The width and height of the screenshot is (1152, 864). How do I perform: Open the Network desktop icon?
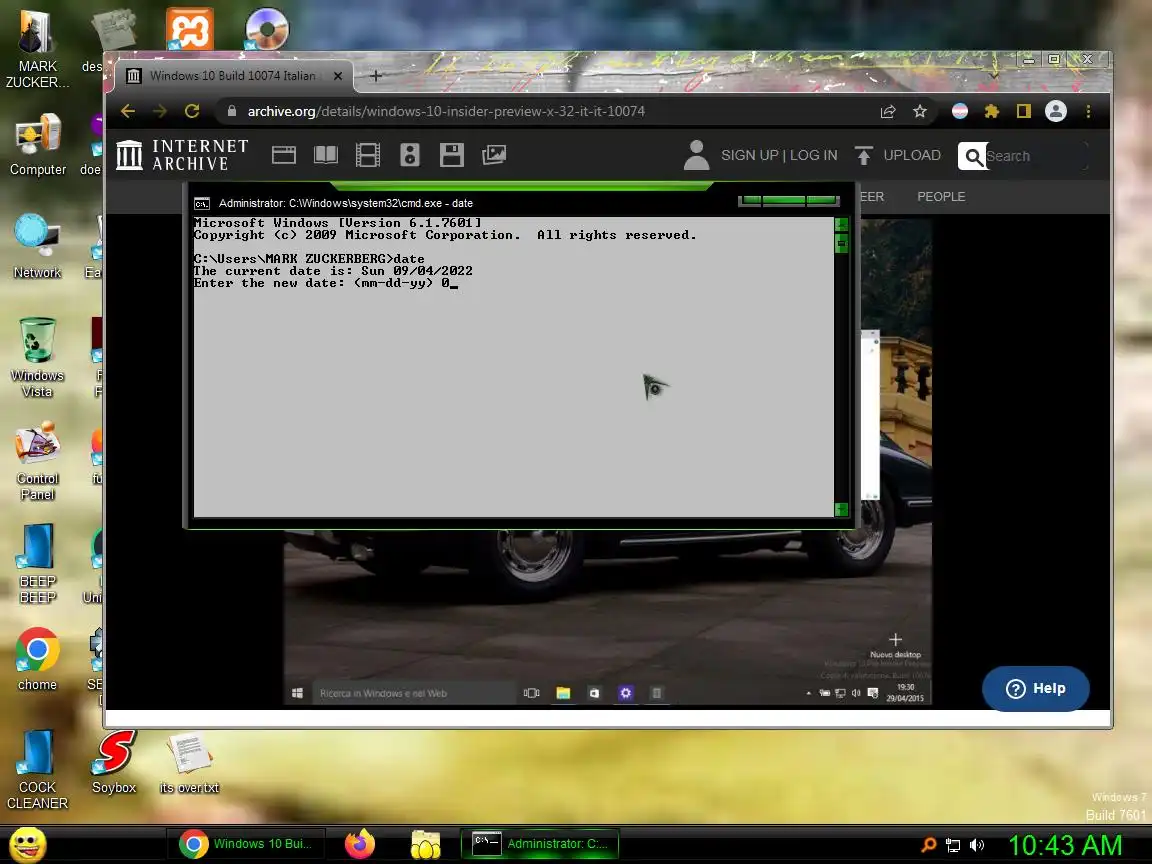point(37,247)
